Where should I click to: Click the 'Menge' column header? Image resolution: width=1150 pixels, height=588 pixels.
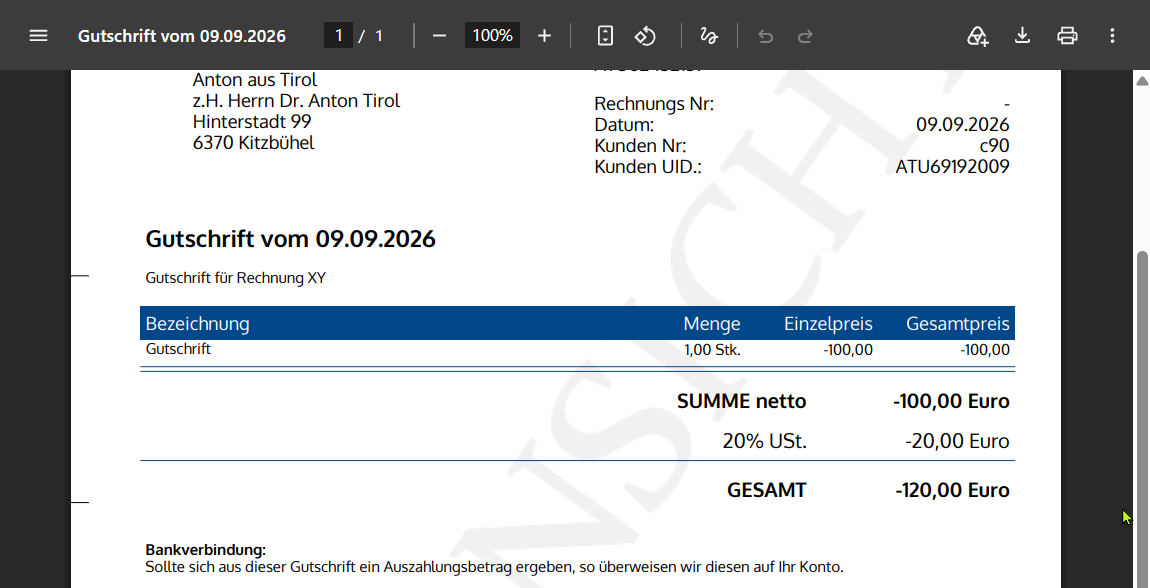(711, 323)
